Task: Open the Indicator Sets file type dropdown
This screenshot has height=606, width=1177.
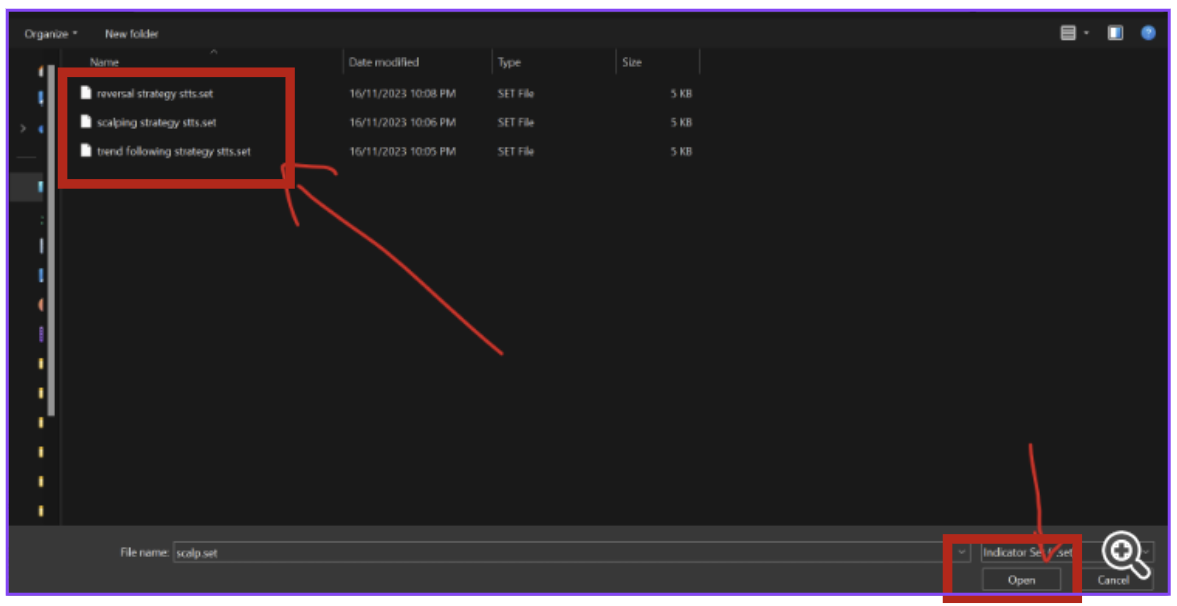Action: point(1066,553)
